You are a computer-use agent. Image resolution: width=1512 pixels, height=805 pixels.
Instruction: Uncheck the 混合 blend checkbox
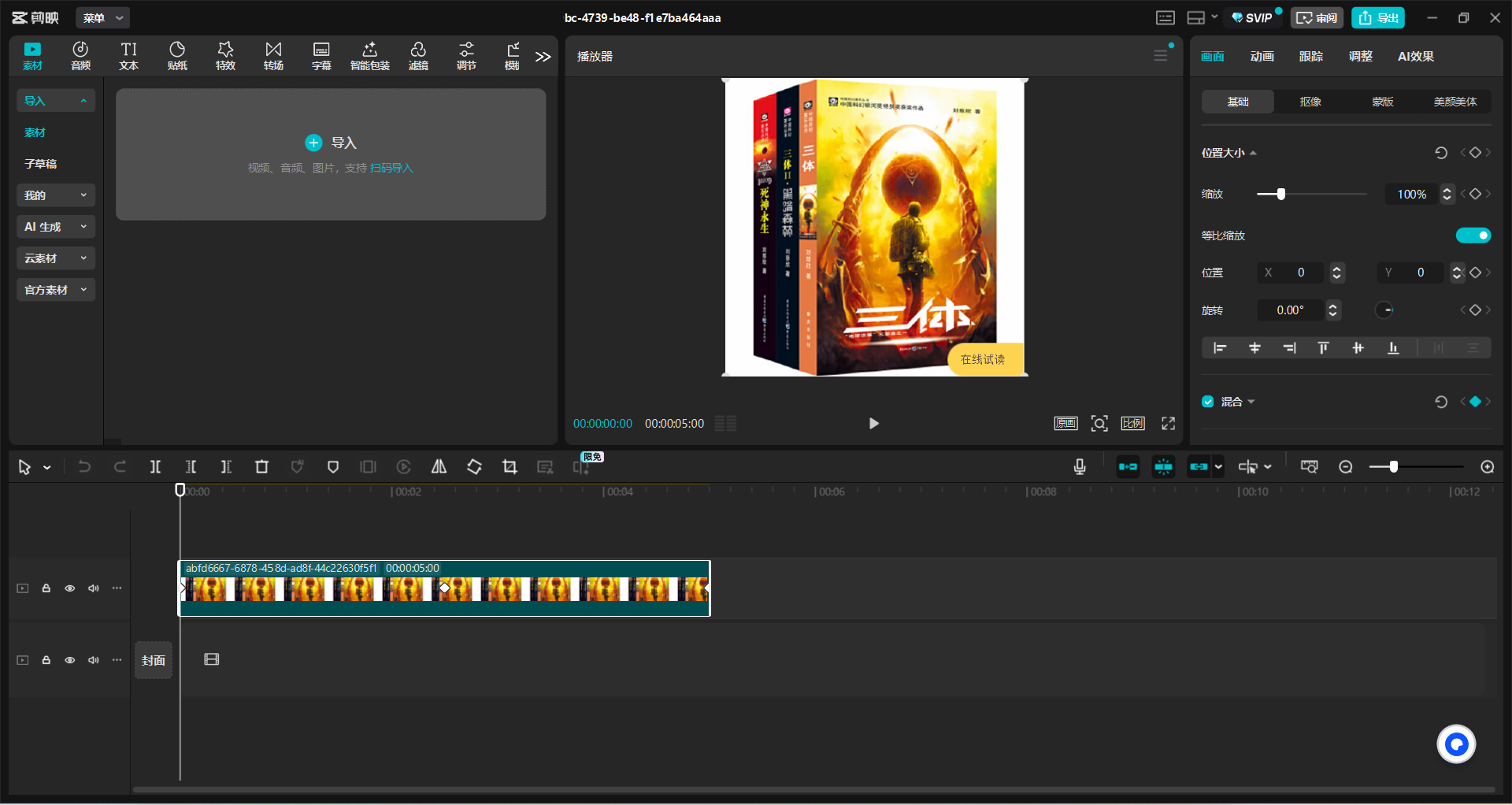click(1208, 402)
